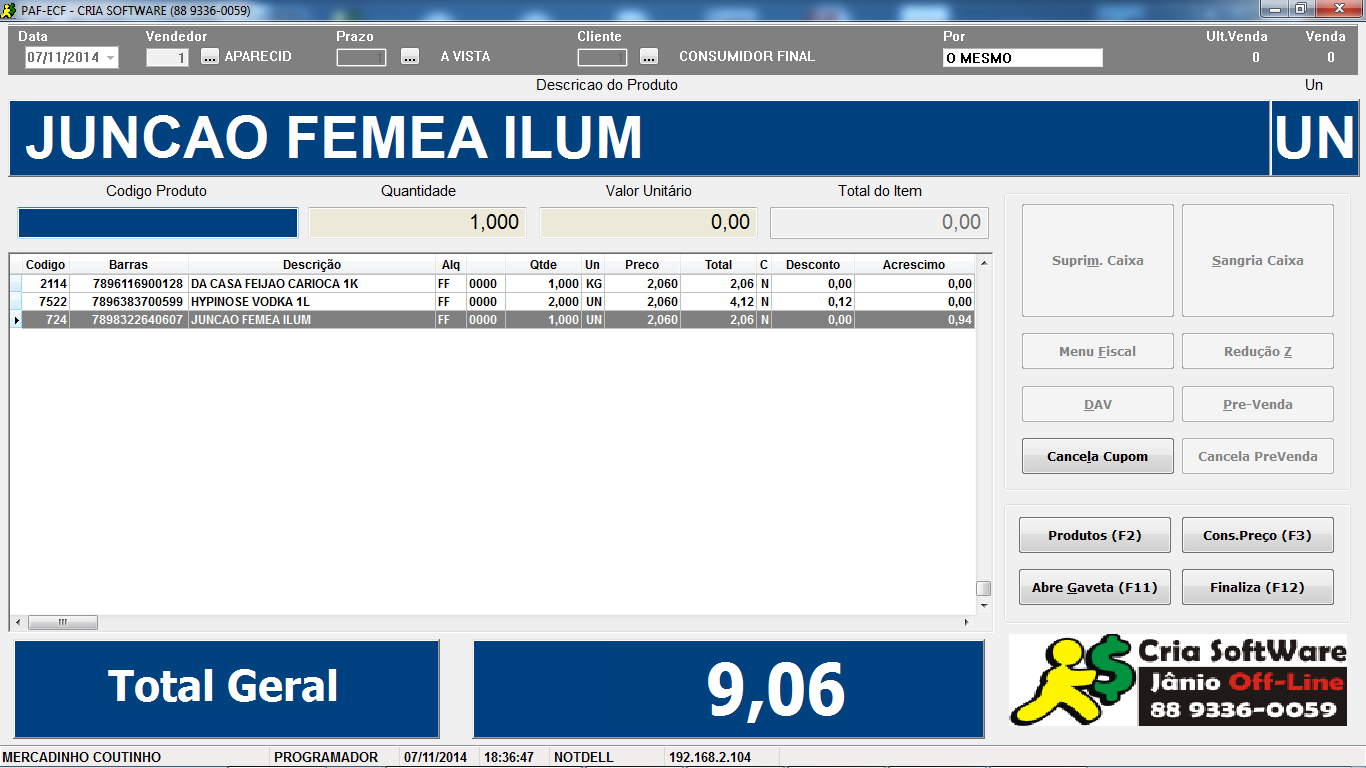Click the grid's vertical scroll down arrow
The width and height of the screenshot is (1366, 768).
coord(983,605)
